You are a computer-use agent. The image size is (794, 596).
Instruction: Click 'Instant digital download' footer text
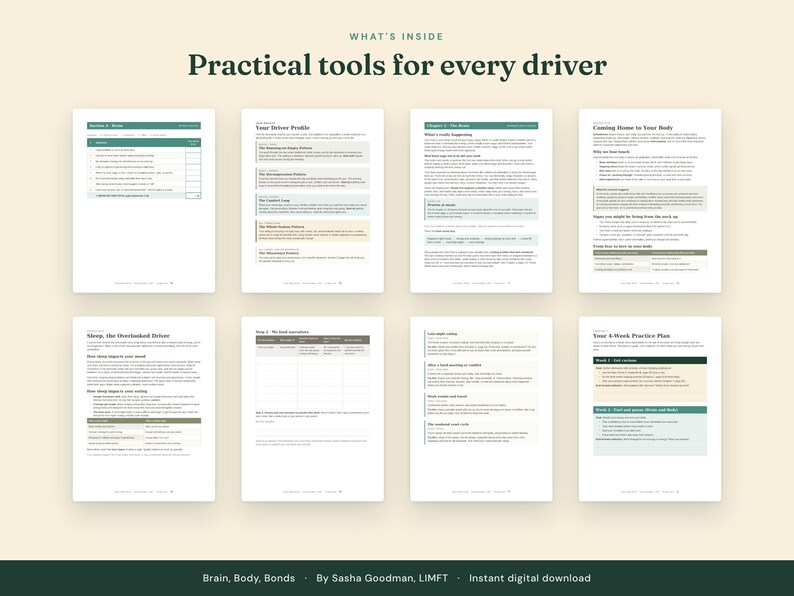(530, 578)
